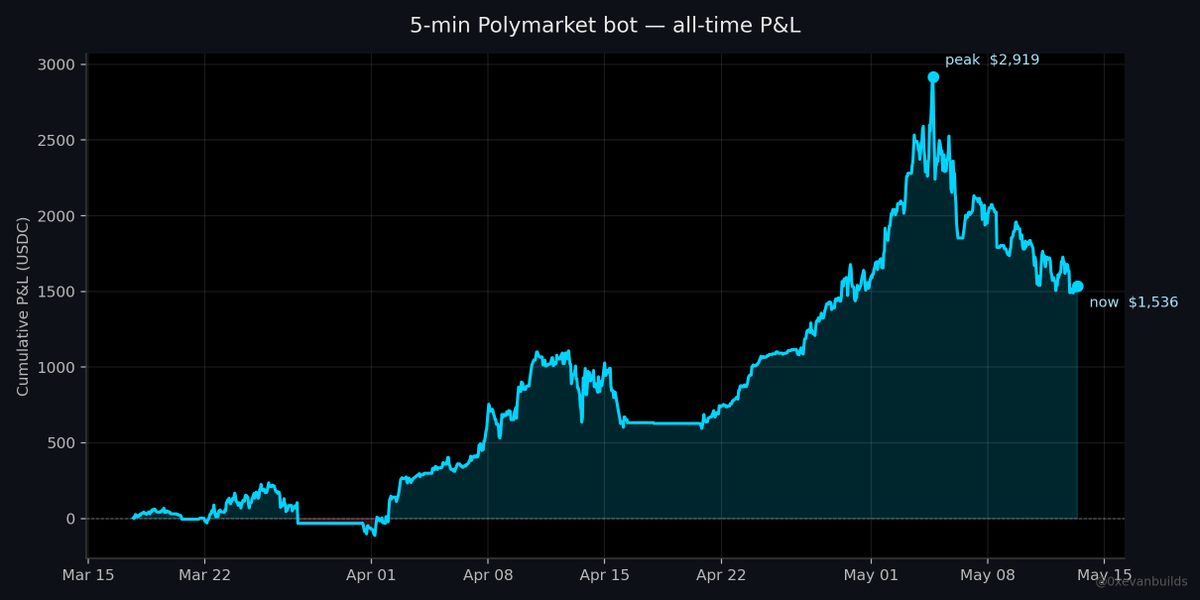The image size is (1200, 600).
Task: Click the y-axis tick label 0
Action: [72, 519]
